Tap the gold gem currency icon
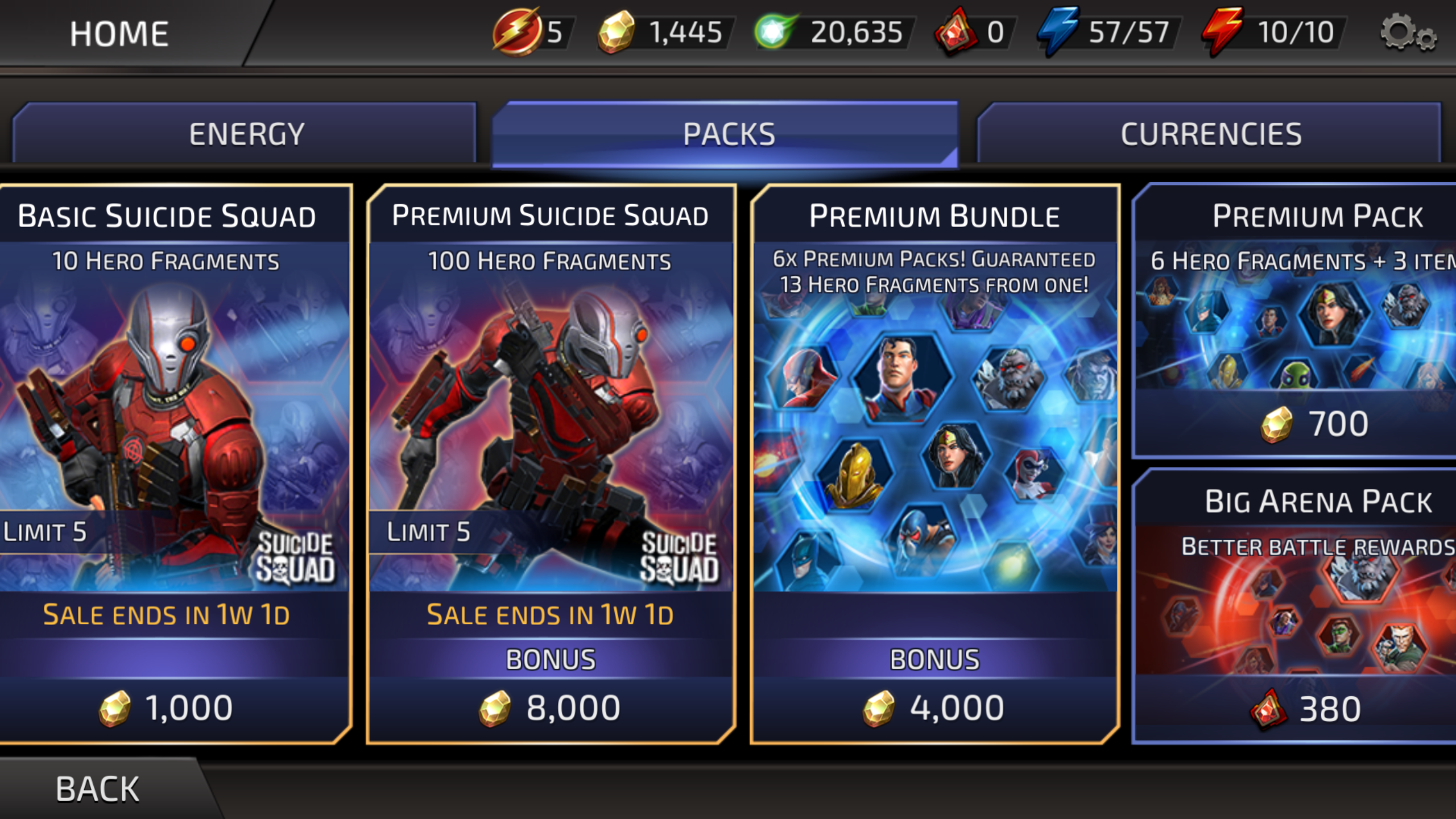 [617, 32]
